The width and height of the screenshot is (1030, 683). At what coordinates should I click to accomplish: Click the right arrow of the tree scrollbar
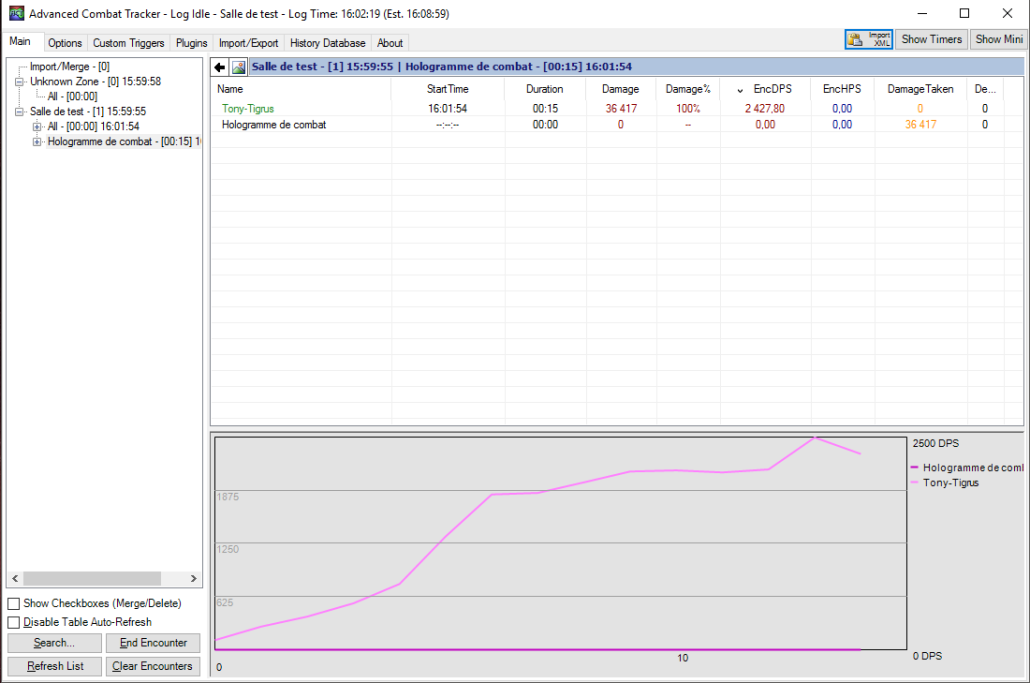[194, 578]
